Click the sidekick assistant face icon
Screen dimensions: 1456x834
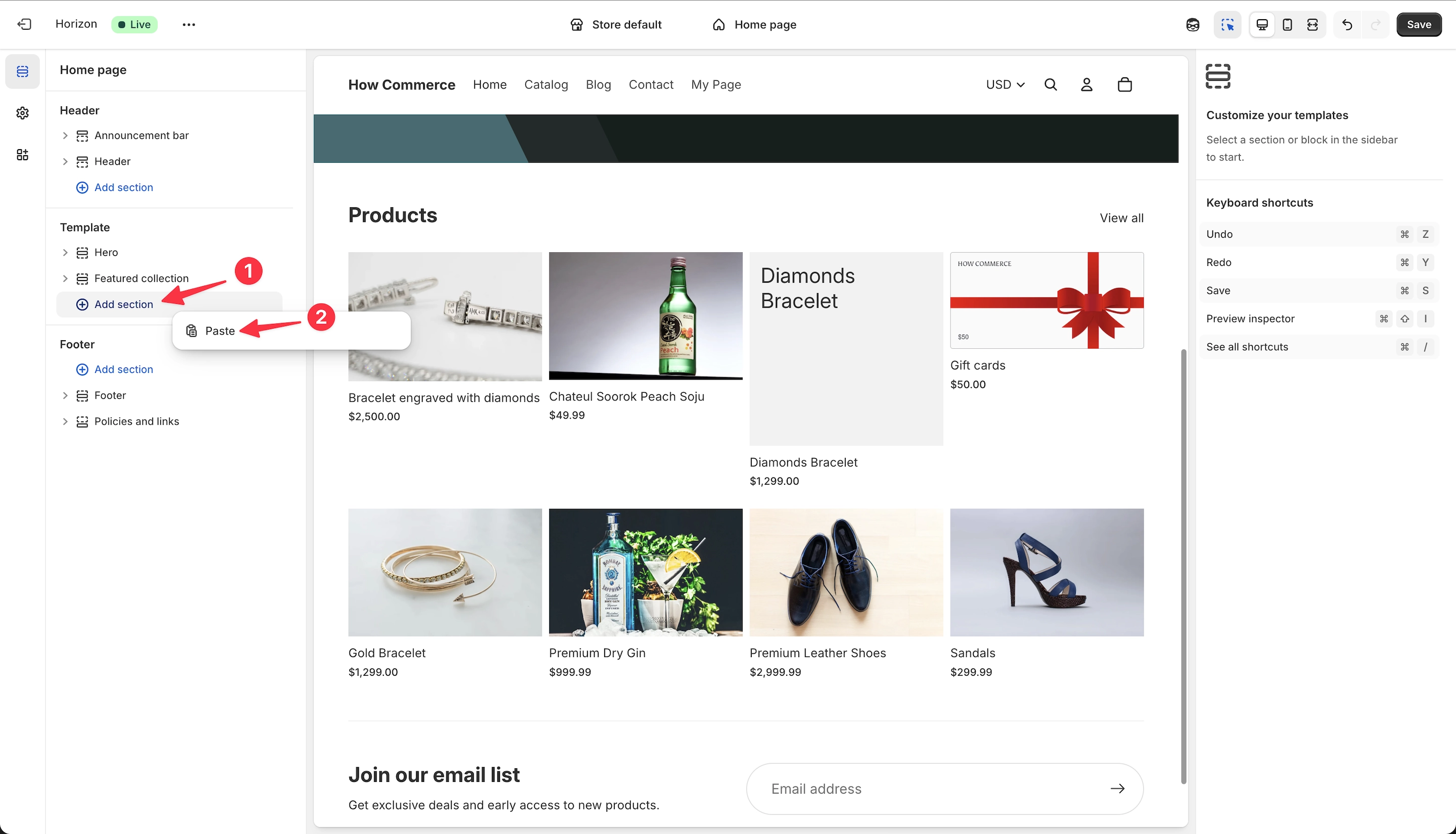(x=1193, y=25)
